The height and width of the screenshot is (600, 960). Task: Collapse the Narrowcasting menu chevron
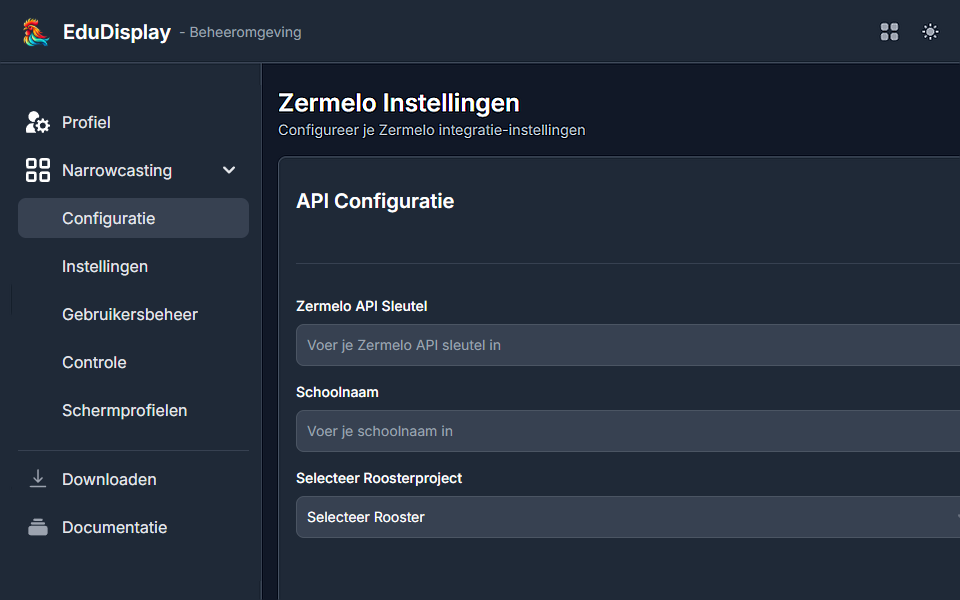(229, 170)
